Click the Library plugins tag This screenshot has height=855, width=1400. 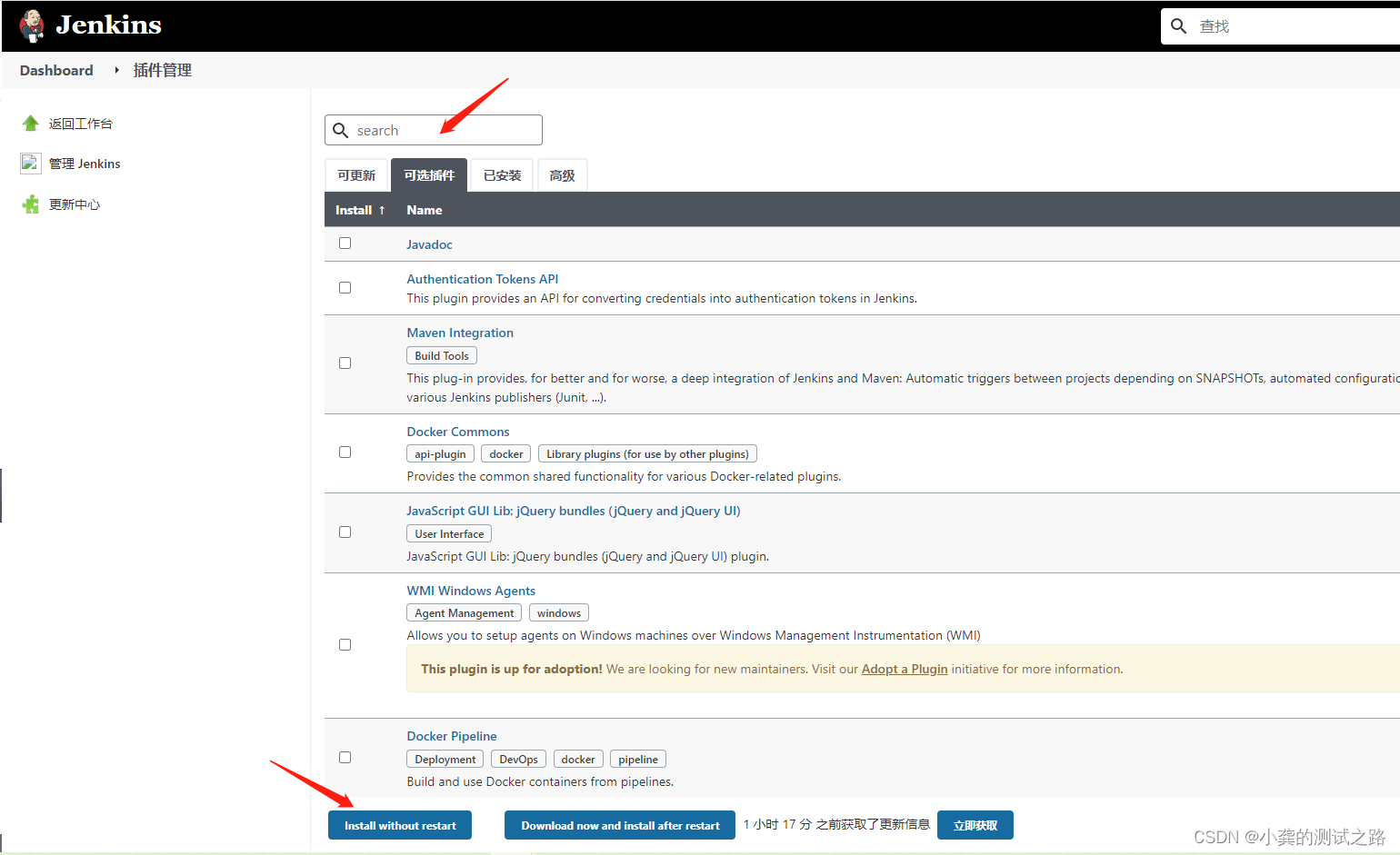(x=647, y=454)
